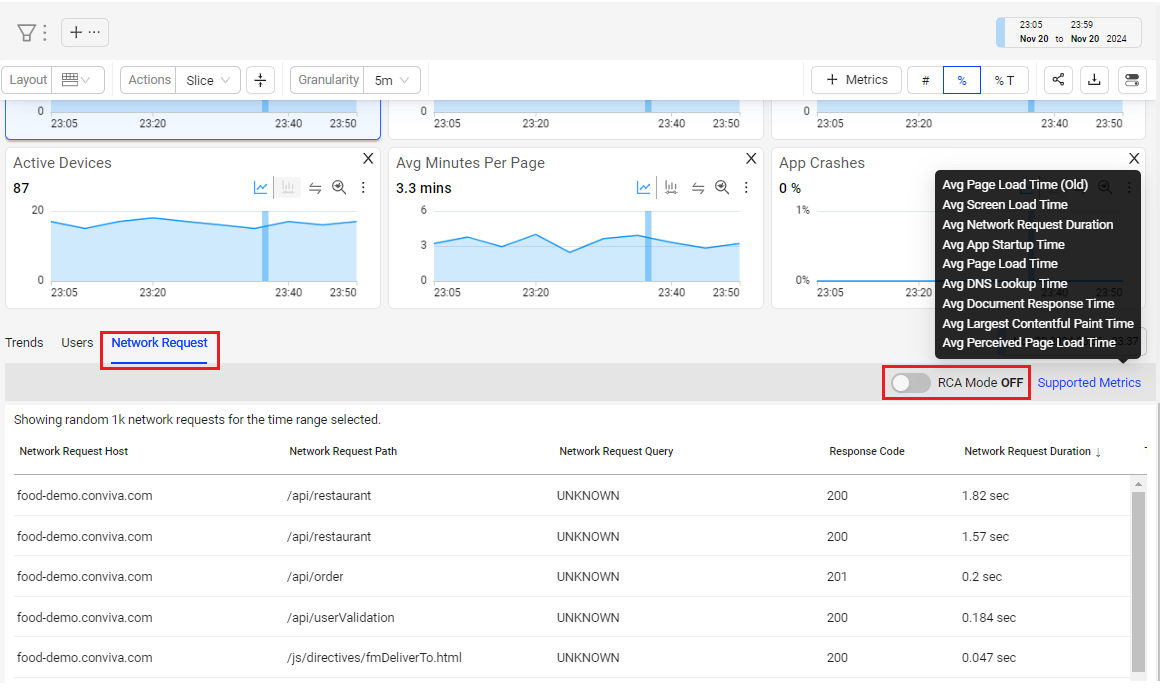1160x697 pixels.
Task: Open zoom magnifier on Active Devices chart
Action: (x=339, y=188)
